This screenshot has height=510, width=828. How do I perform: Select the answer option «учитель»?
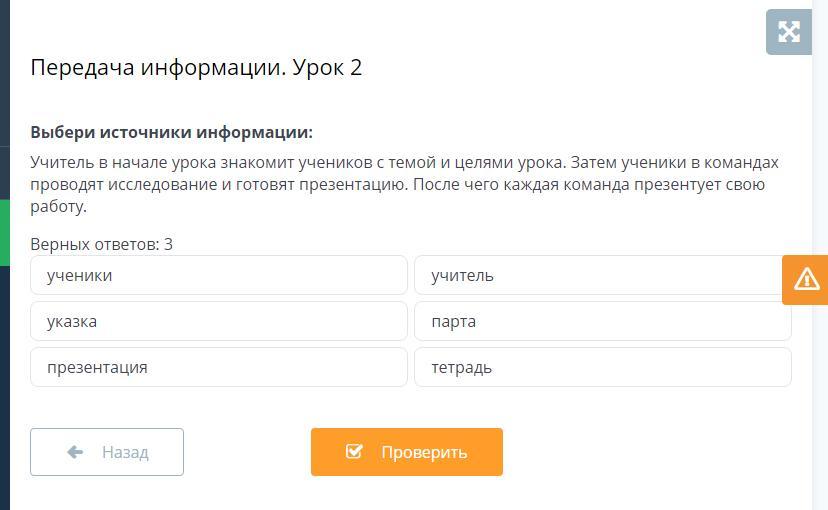(603, 275)
